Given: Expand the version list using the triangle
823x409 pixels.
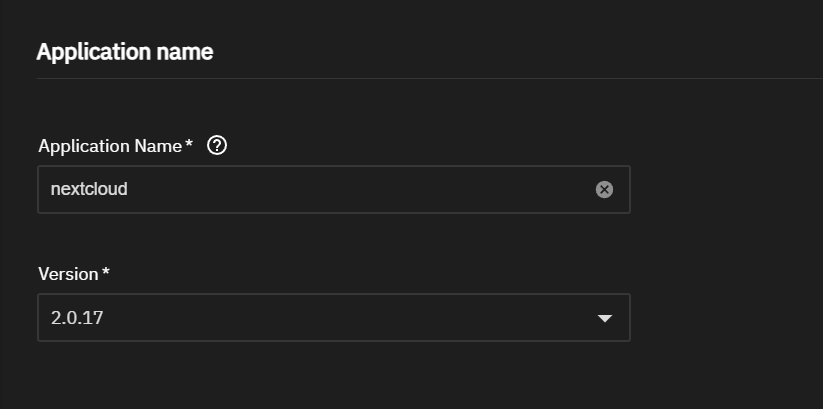Looking at the screenshot, I should pyautogui.click(x=604, y=319).
